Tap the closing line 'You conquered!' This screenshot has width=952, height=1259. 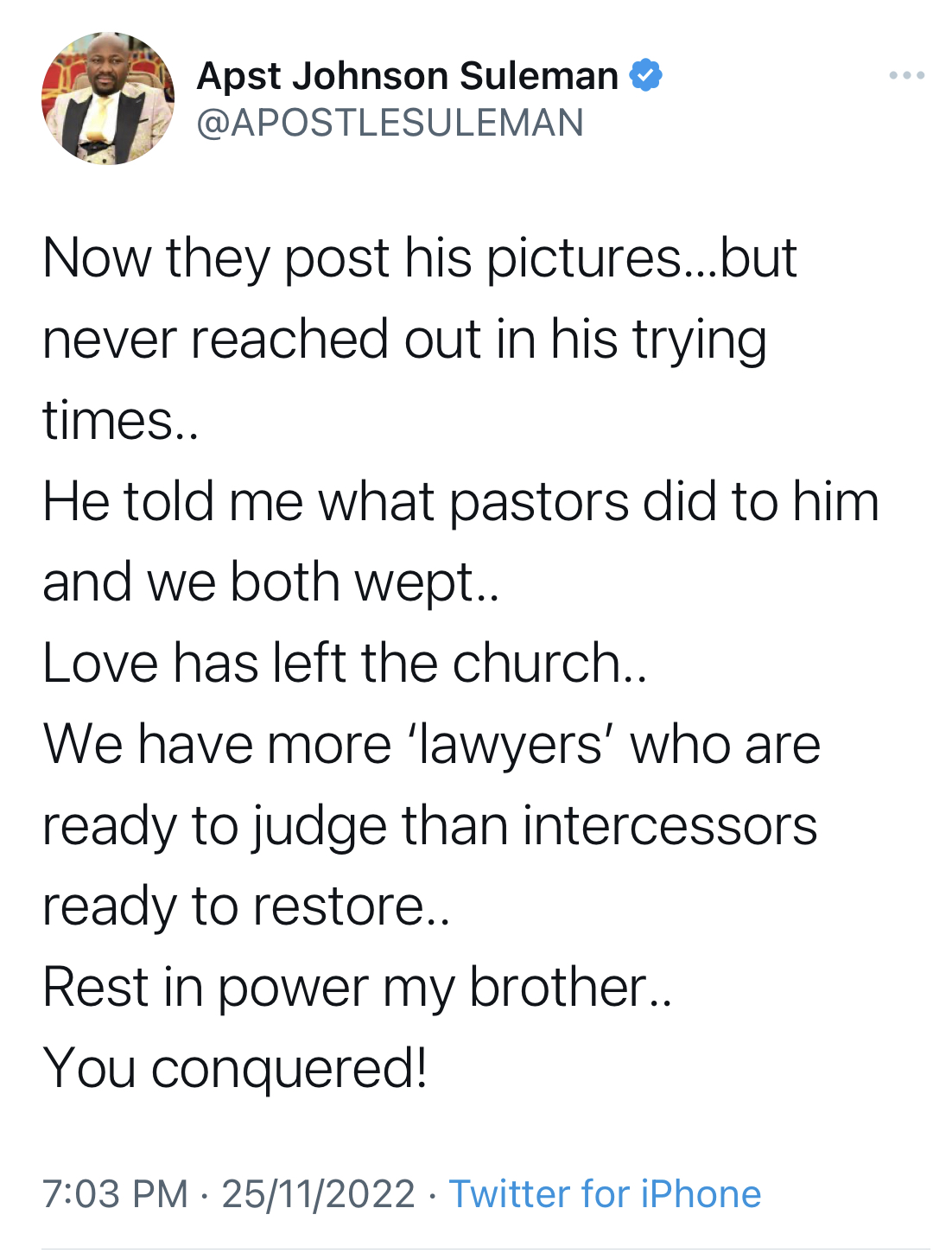pos(235,1069)
